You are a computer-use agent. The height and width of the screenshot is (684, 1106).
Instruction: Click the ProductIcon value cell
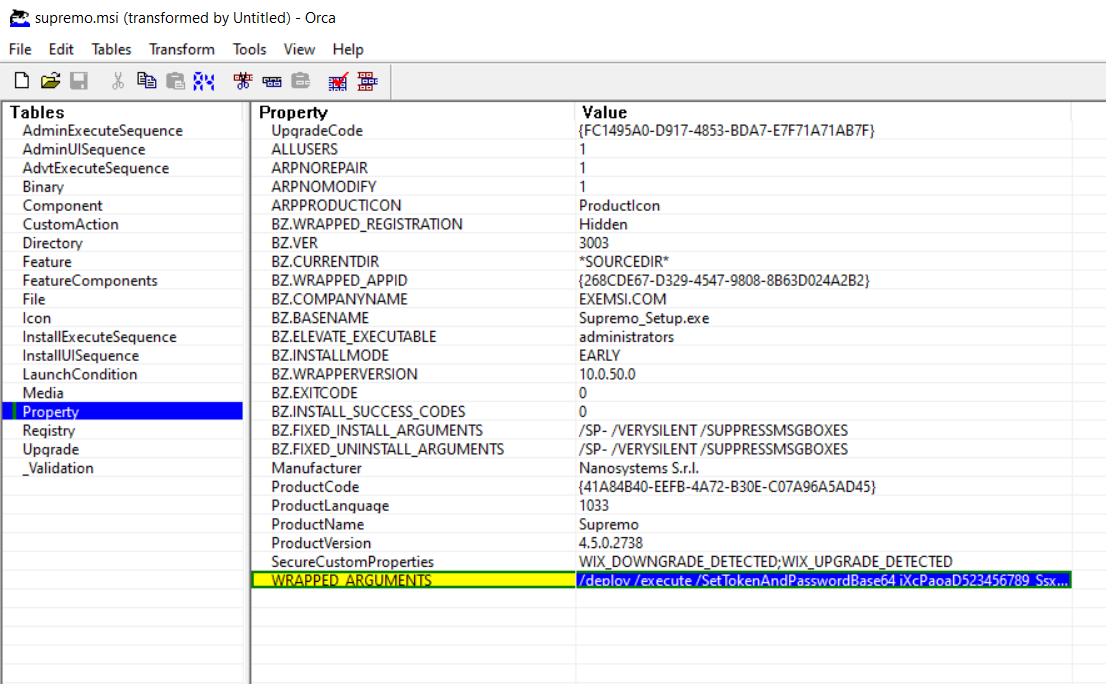tap(619, 205)
